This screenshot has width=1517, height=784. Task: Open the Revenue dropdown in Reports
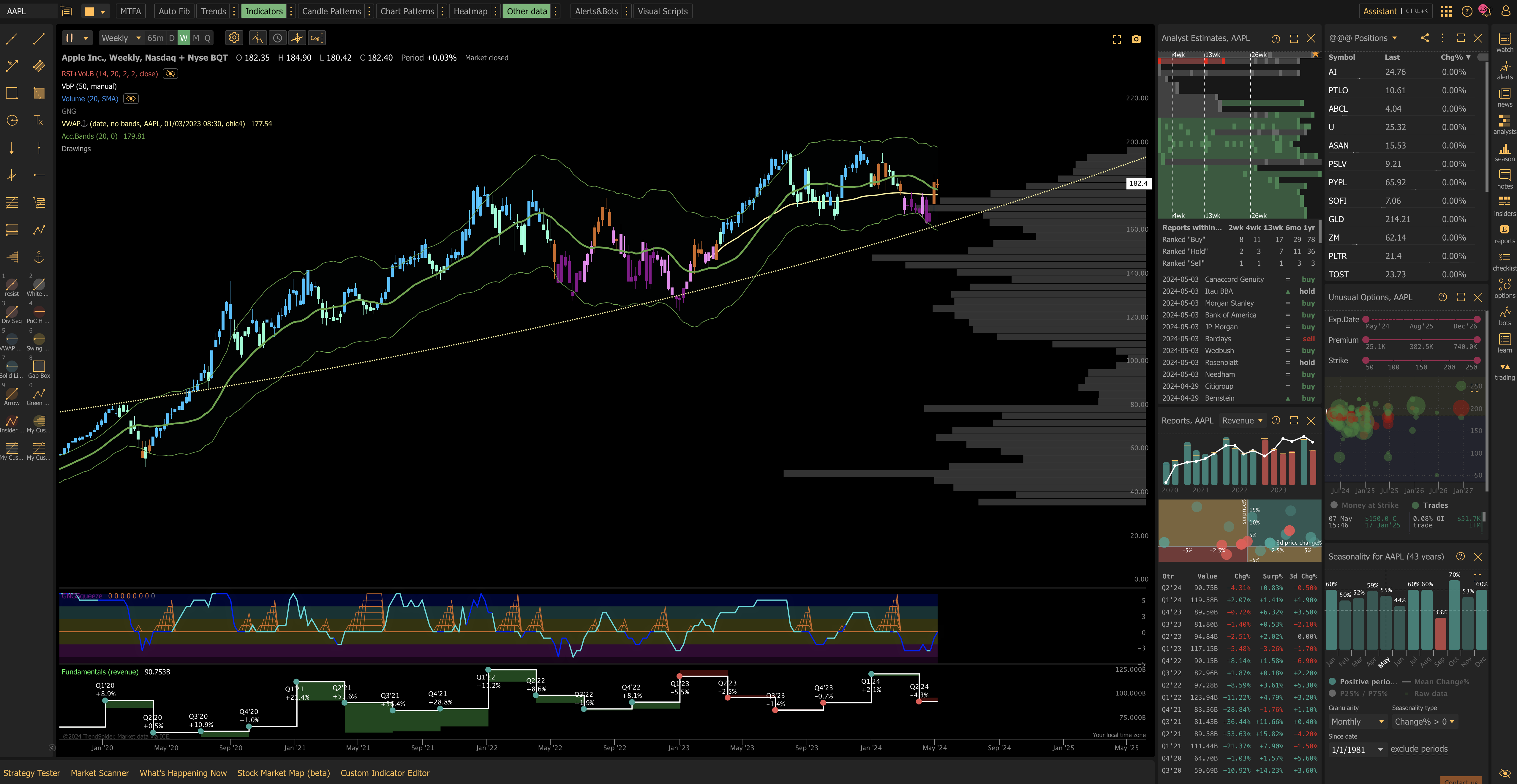[1242, 421]
